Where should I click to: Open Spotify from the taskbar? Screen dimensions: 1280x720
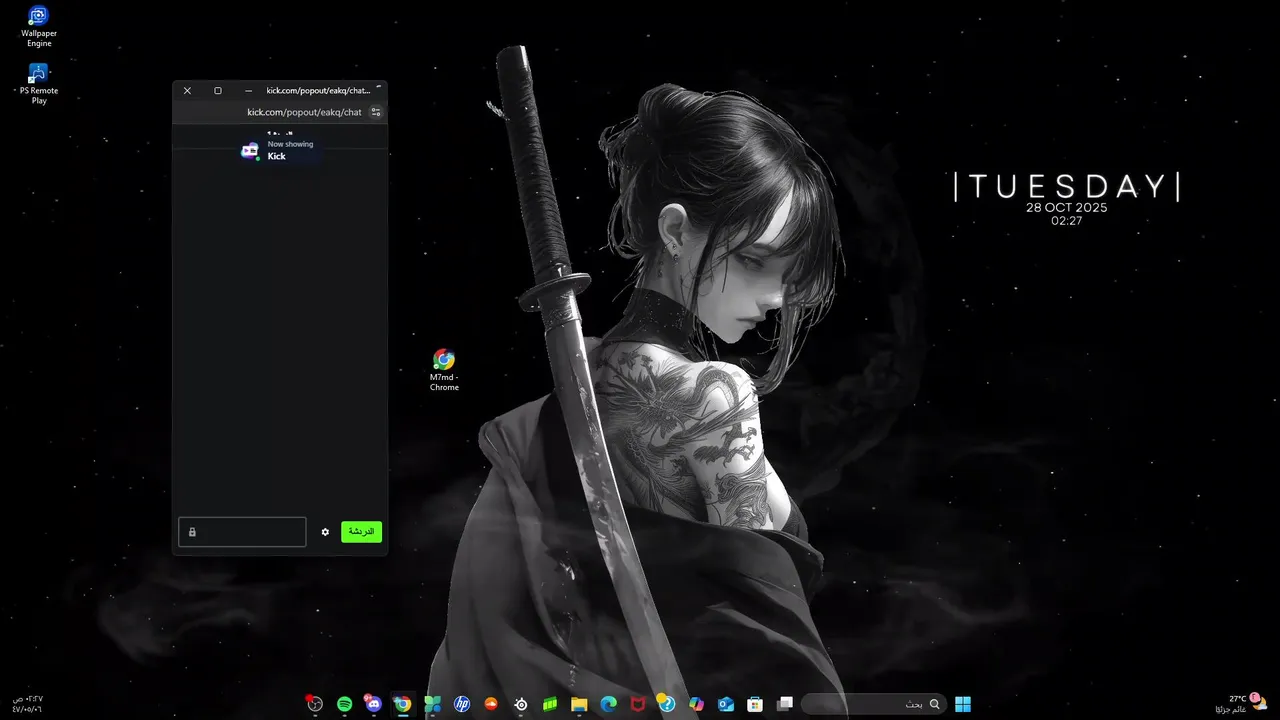pyautogui.click(x=345, y=704)
